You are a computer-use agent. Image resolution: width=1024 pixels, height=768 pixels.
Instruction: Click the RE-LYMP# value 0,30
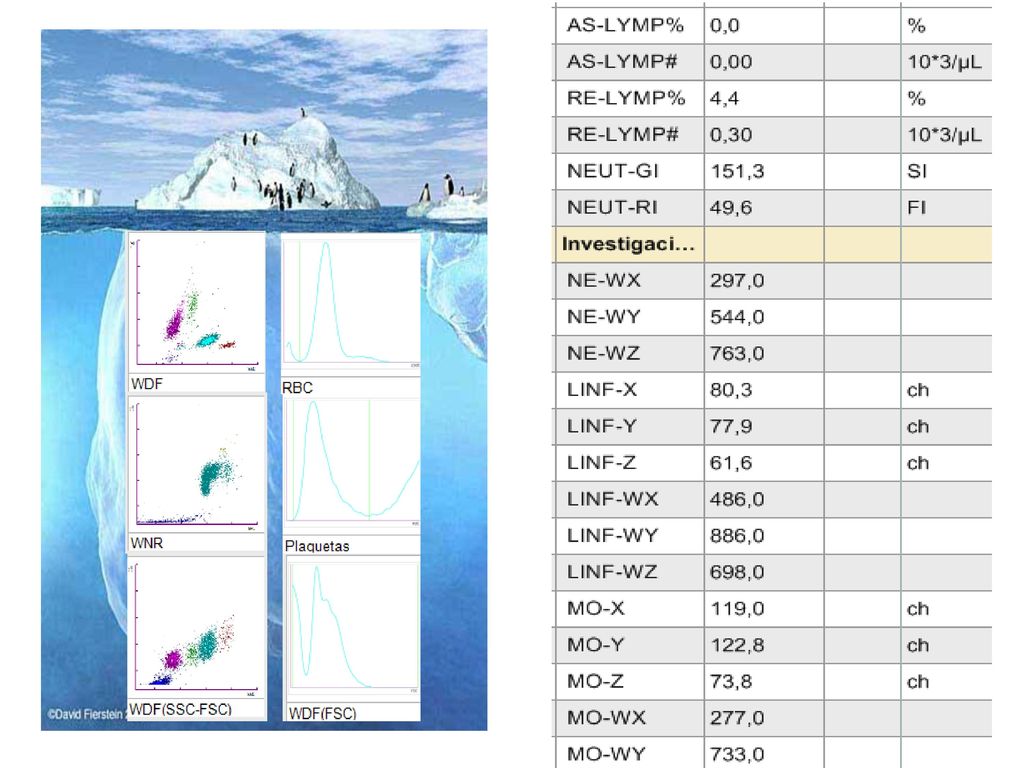(x=731, y=135)
